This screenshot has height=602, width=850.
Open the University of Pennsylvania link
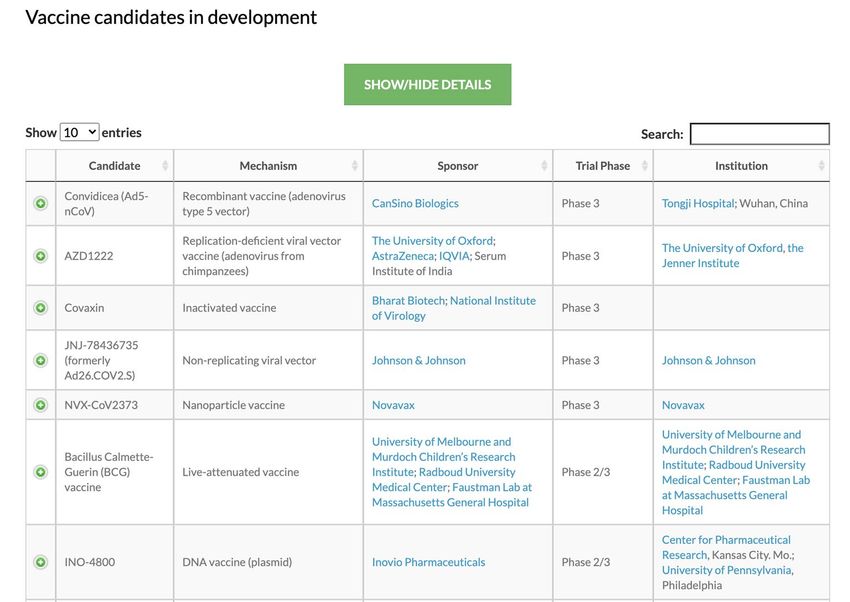click(726, 570)
